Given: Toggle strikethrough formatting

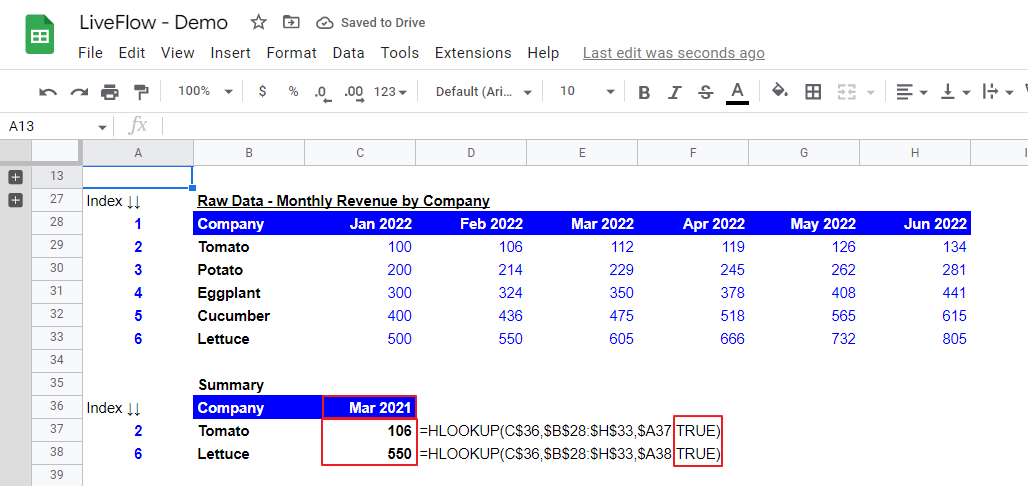Looking at the screenshot, I should 705,92.
